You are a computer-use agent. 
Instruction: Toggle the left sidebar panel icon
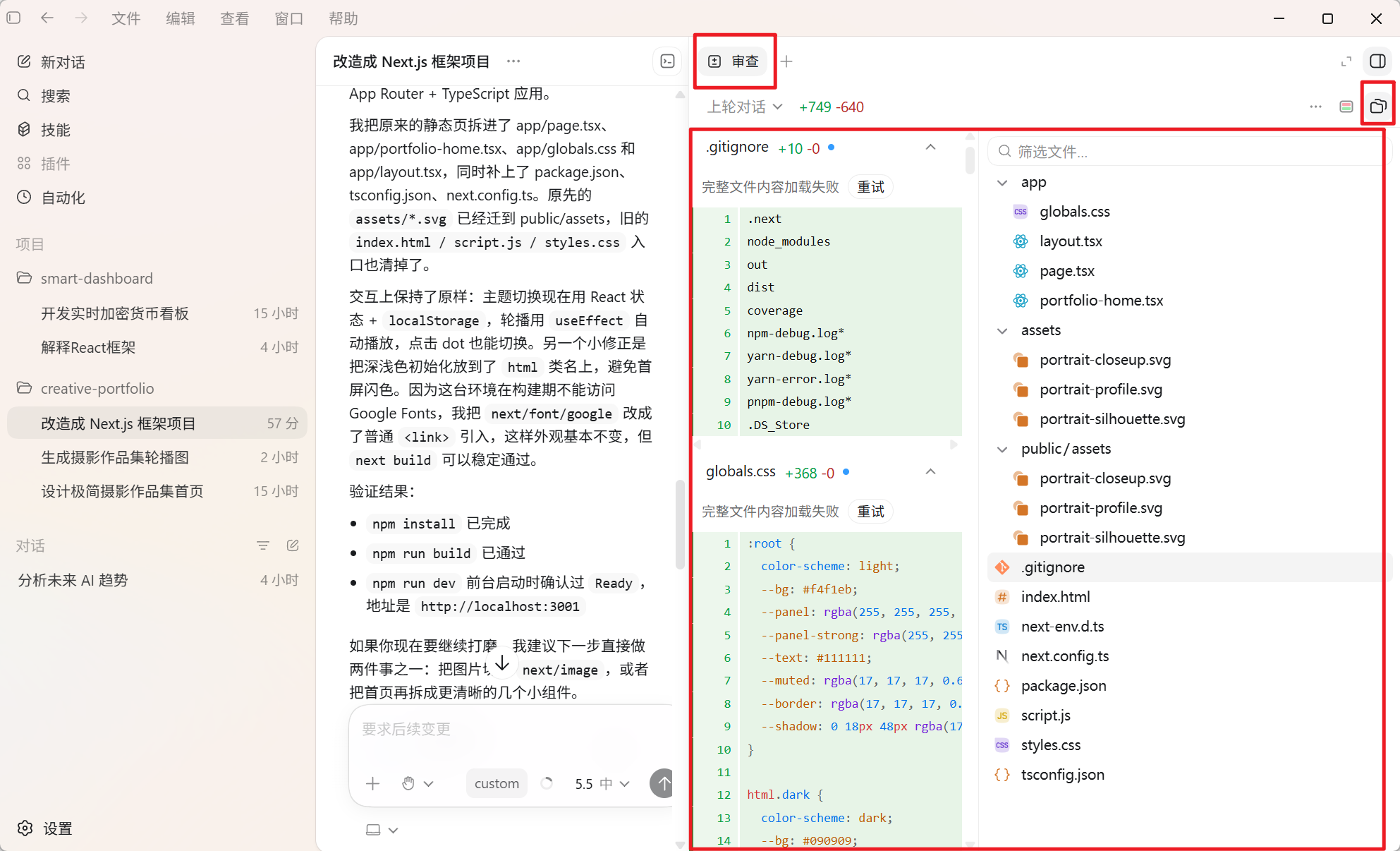(13, 18)
